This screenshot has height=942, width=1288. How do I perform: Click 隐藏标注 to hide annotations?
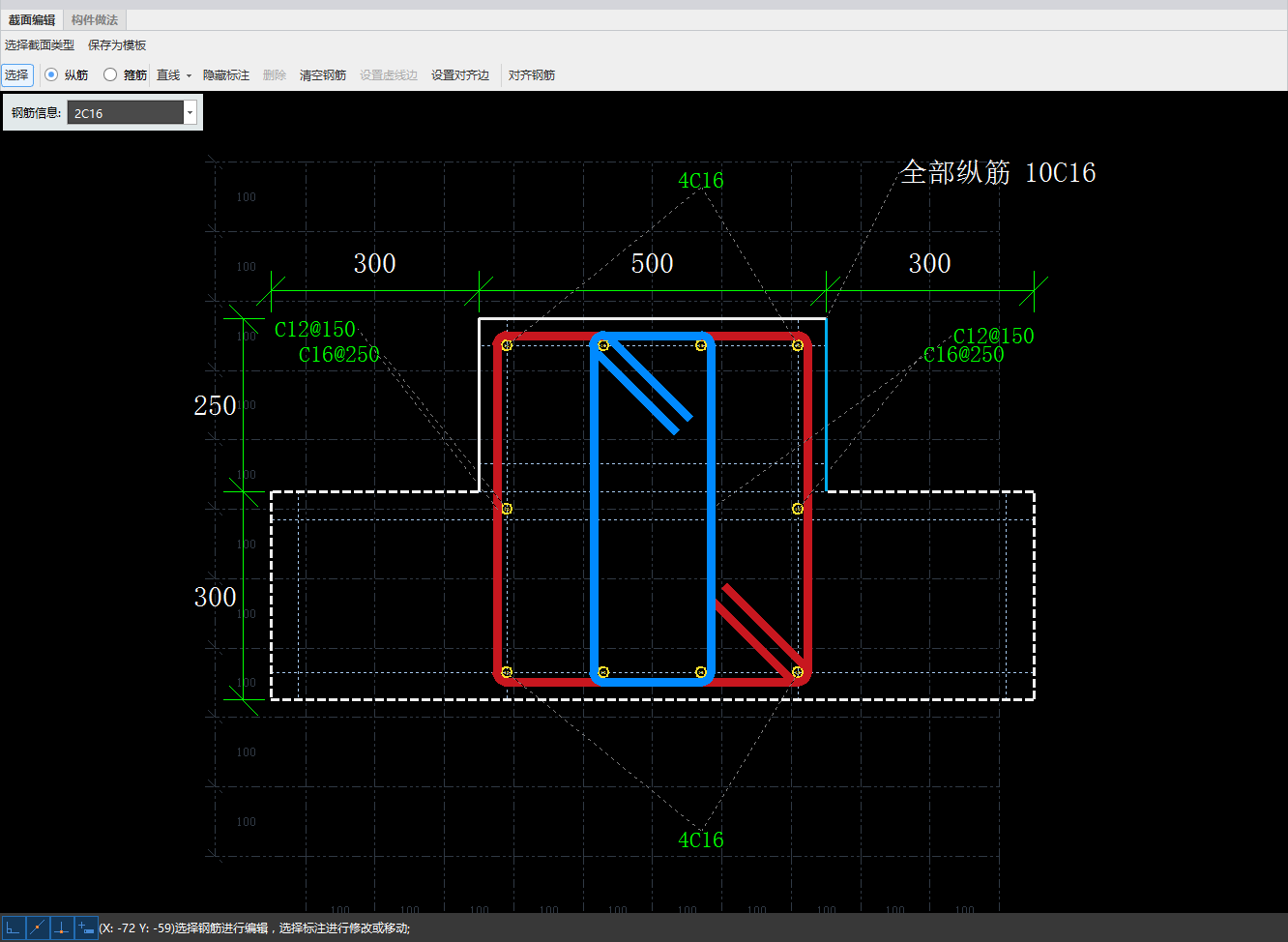[x=226, y=74]
